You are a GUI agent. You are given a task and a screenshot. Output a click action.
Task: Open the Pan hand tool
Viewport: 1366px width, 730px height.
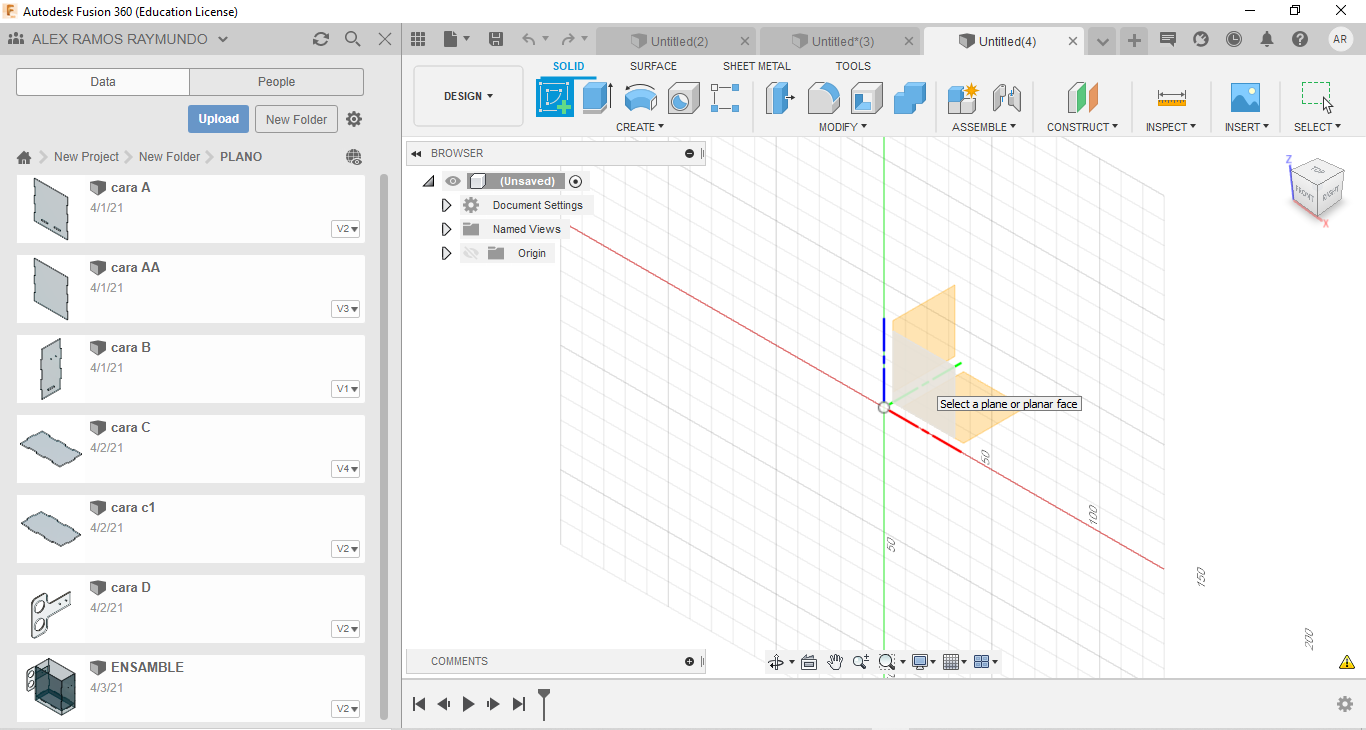(x=835, y=662)
